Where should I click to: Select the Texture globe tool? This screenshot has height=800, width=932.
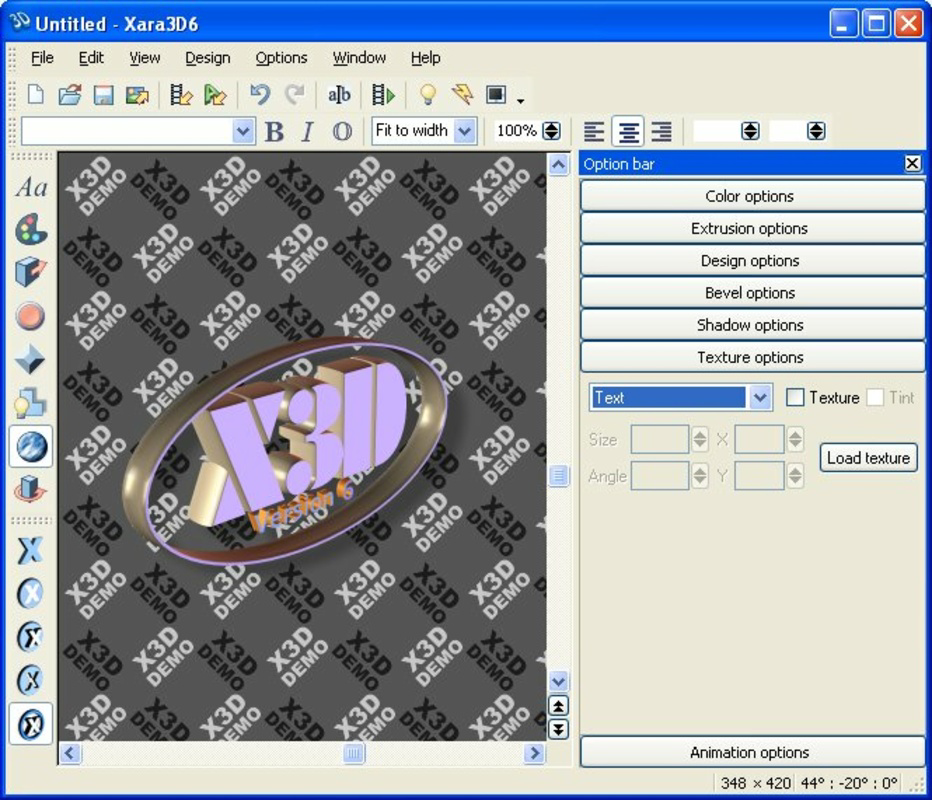coord(31,446)
